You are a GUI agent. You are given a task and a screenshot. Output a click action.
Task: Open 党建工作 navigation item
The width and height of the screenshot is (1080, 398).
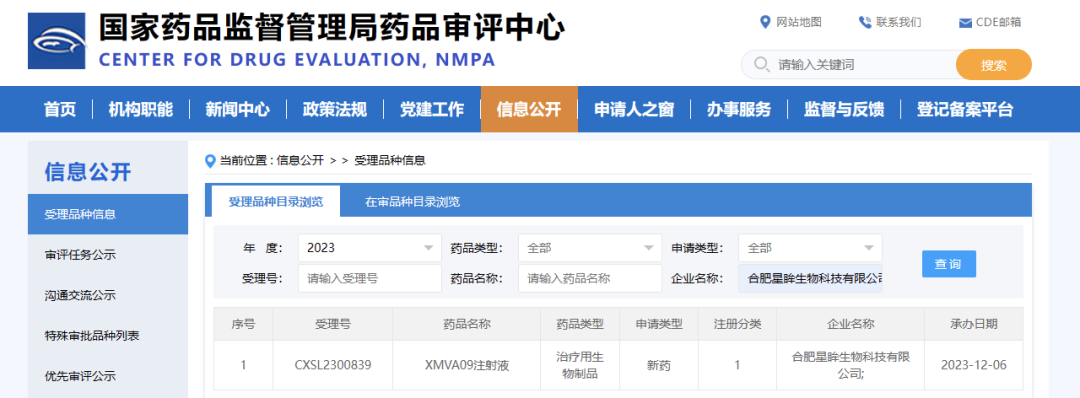(432, 109)
